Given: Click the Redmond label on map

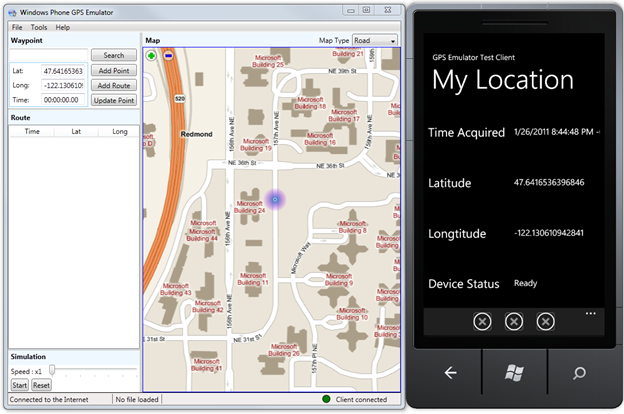Looking at the screenshot, I should (197, 134).
